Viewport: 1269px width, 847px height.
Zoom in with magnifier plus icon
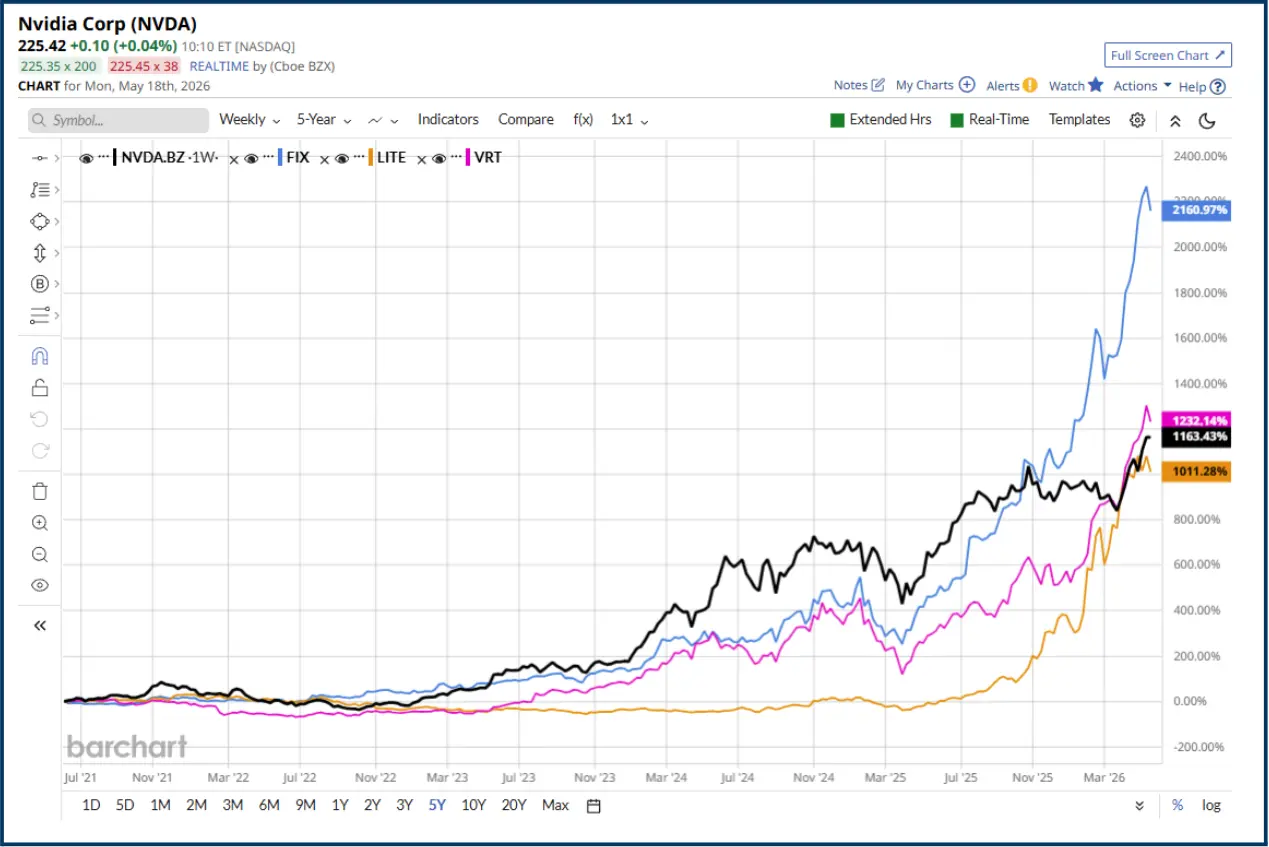coord(40,522)
